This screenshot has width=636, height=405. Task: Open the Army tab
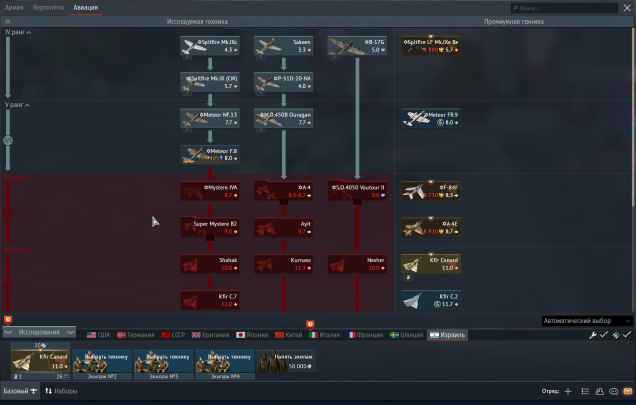(14, 7)
